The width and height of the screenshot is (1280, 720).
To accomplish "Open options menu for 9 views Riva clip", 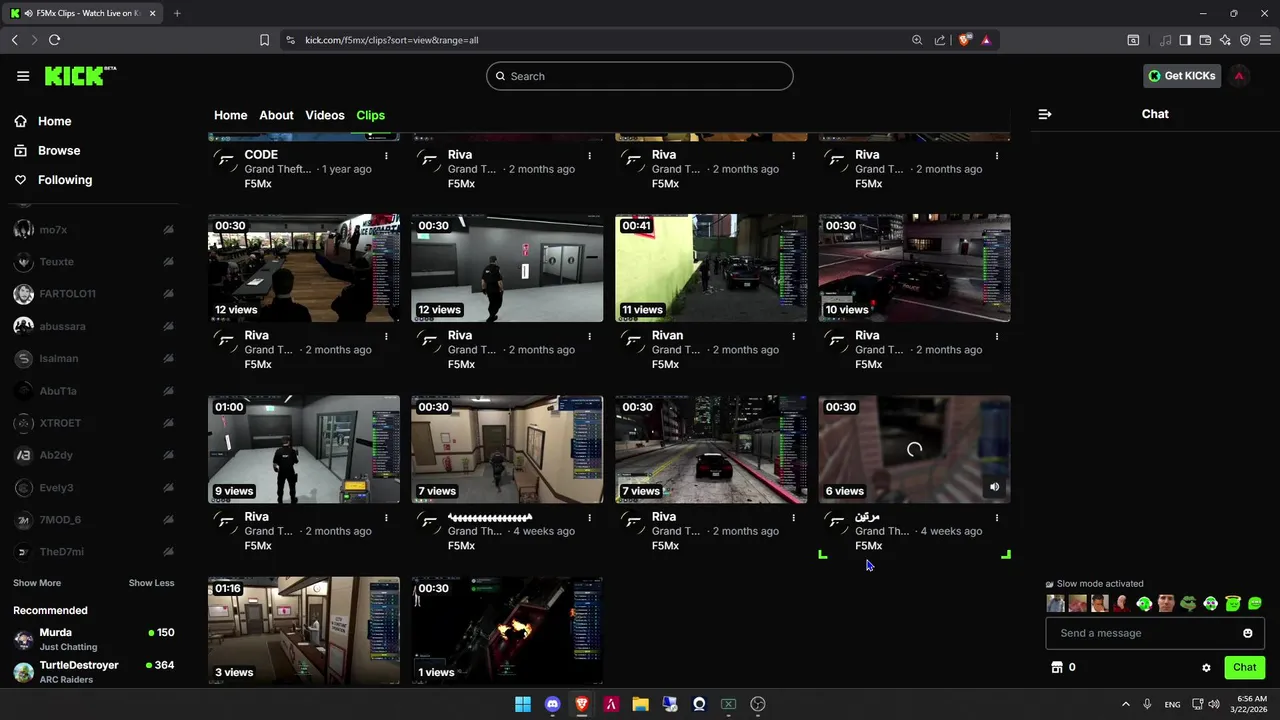I will point(387,518).
